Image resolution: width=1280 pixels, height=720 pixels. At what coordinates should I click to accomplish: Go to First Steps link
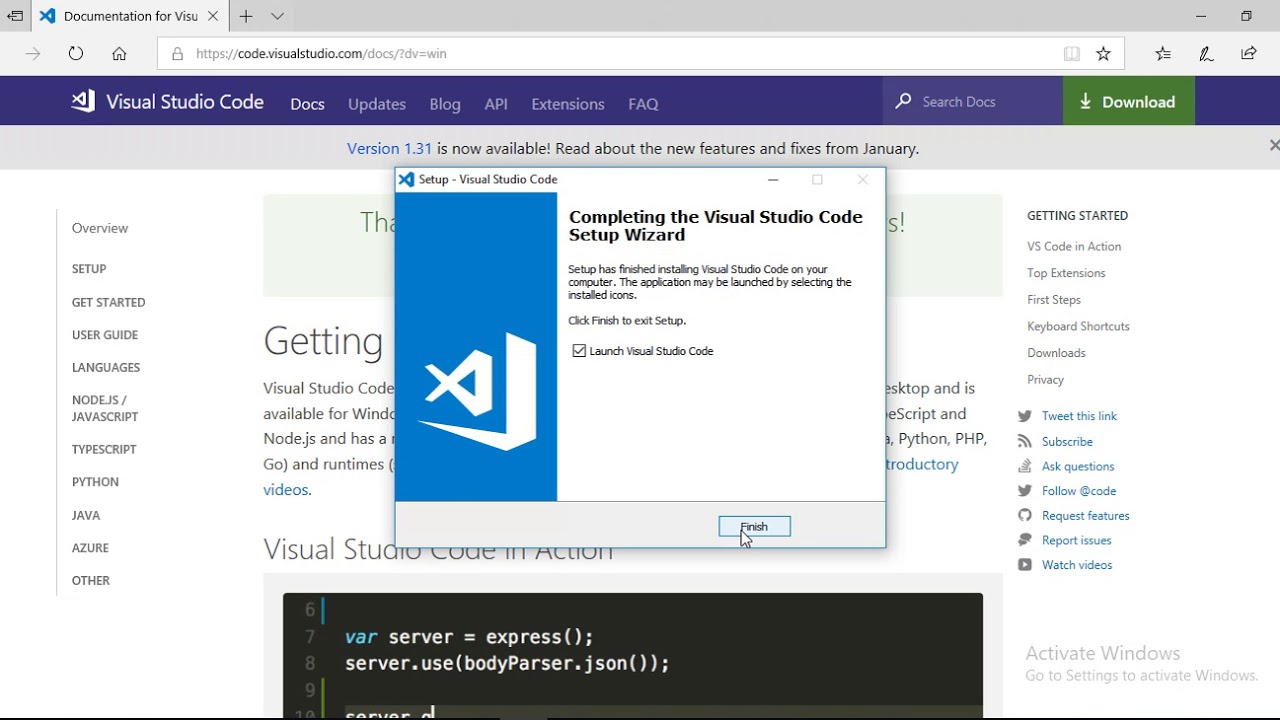[1054, 300]
